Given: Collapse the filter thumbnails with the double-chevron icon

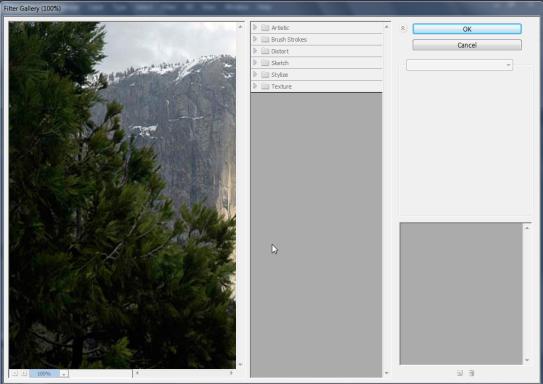Looking at the screenshot, I should (x=403, y=28).
